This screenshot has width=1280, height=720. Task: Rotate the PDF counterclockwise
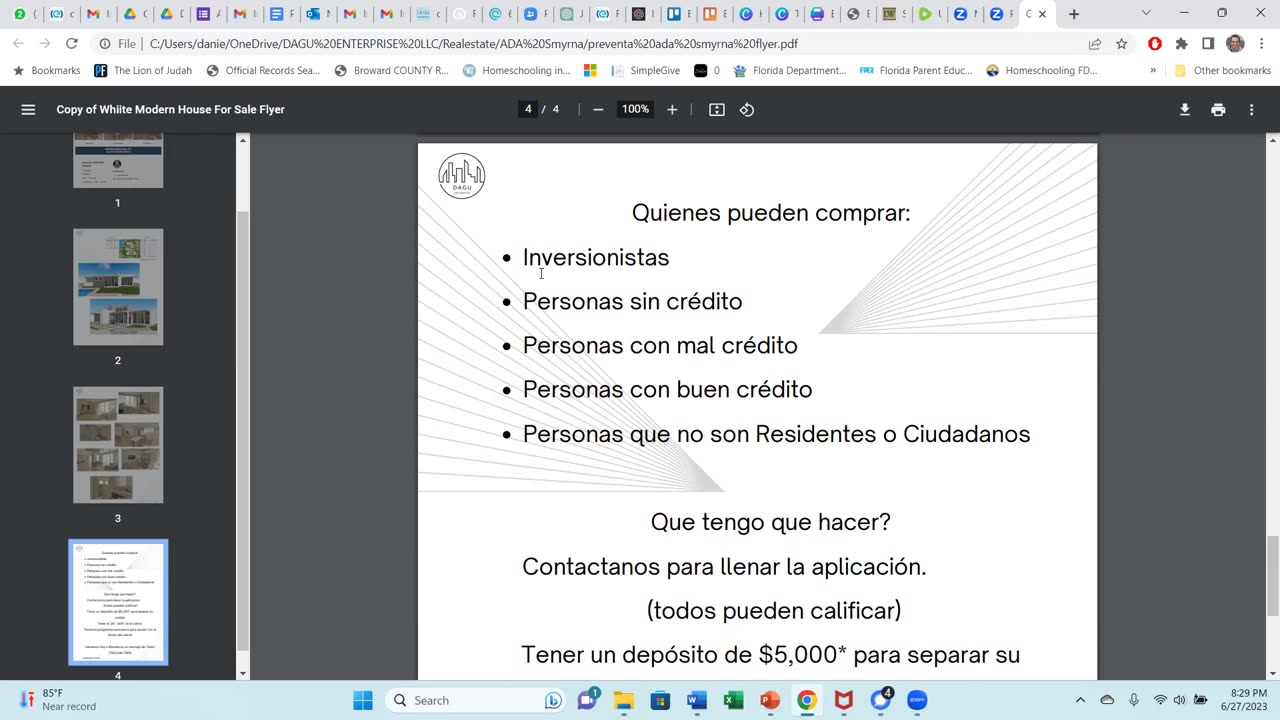(x=747, y=110)
